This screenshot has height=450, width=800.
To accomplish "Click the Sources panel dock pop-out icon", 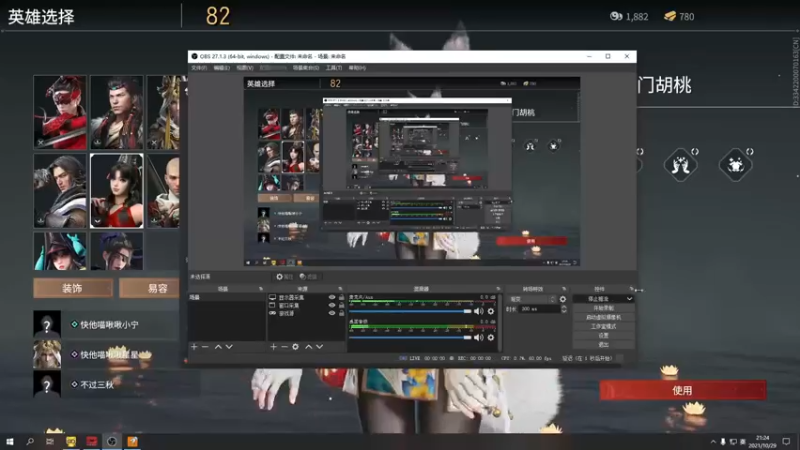I will coord(340,289).
